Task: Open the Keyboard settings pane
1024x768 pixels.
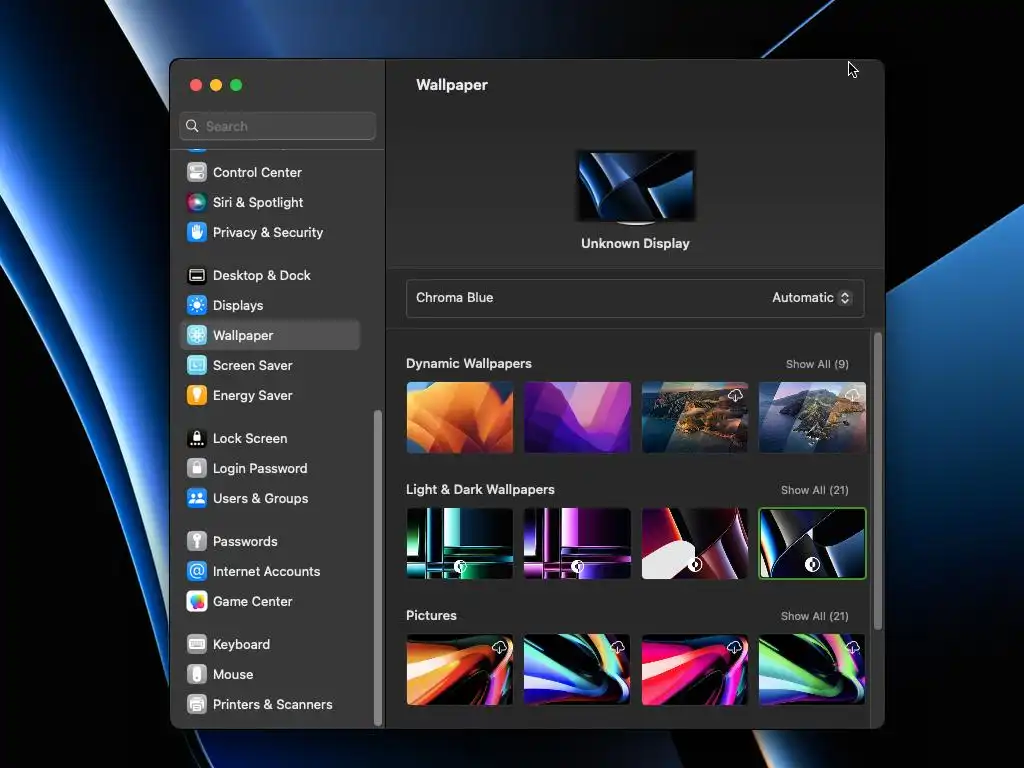Action: point(241,645)
